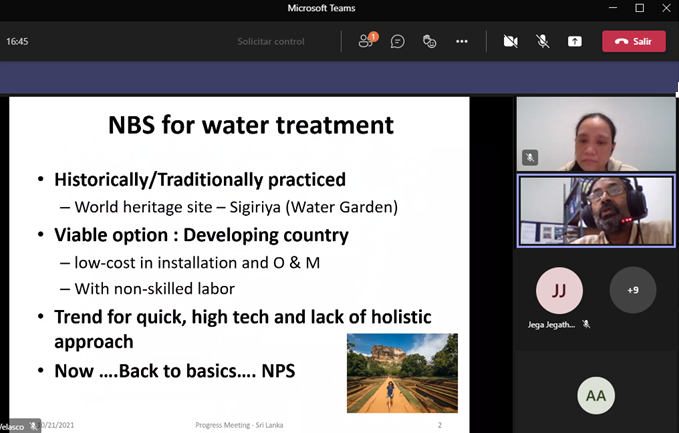Click the muted mic icon on top video
The height and width of the screenshot is (433, 679).
[530, 158]
